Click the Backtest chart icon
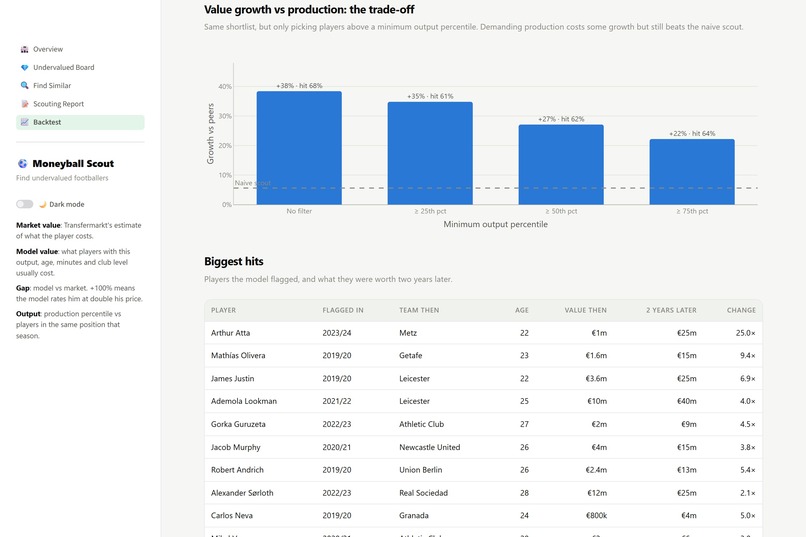The image size is (806, 537). pos(24,122)
